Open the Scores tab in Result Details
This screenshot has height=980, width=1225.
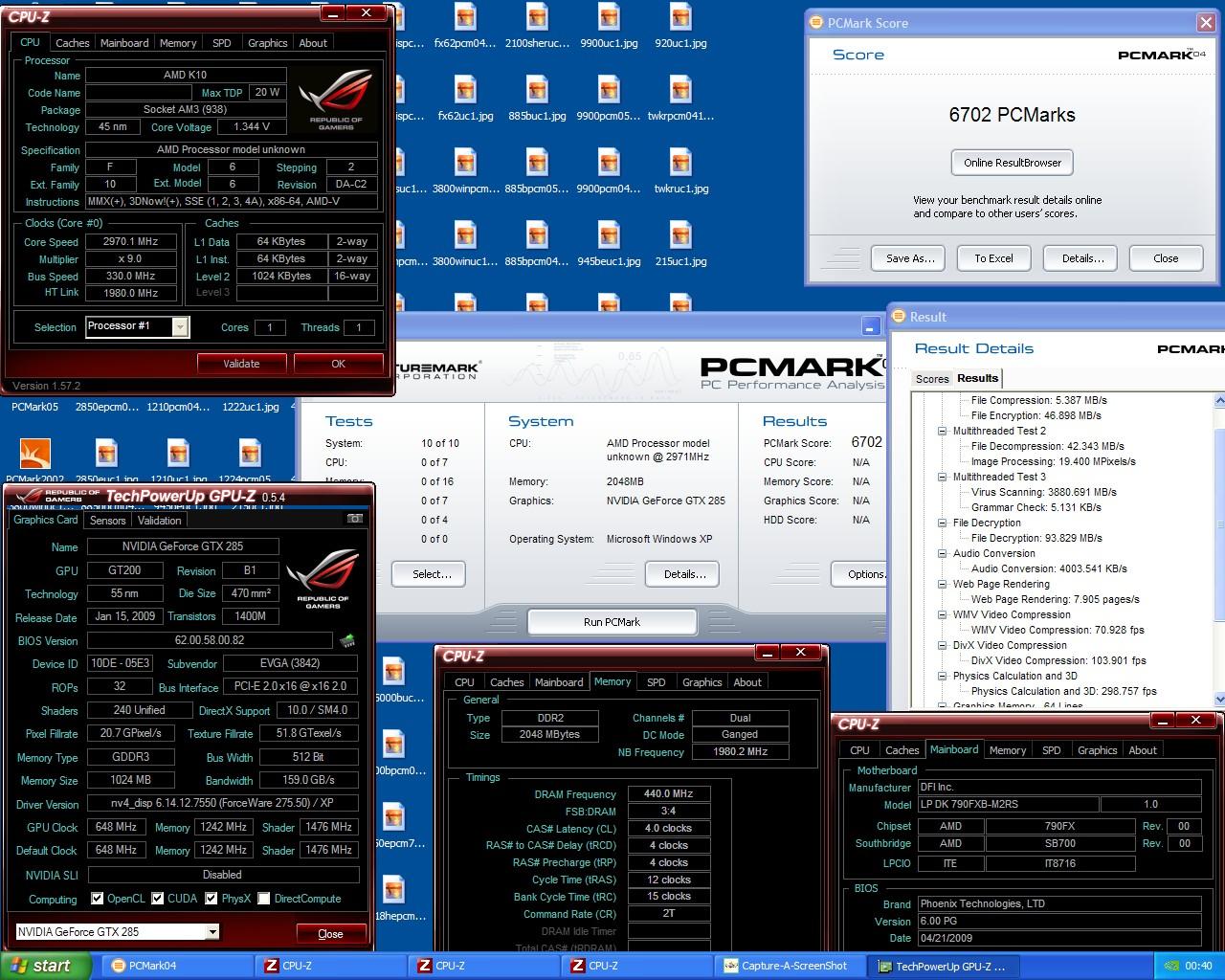coord(932,379)
